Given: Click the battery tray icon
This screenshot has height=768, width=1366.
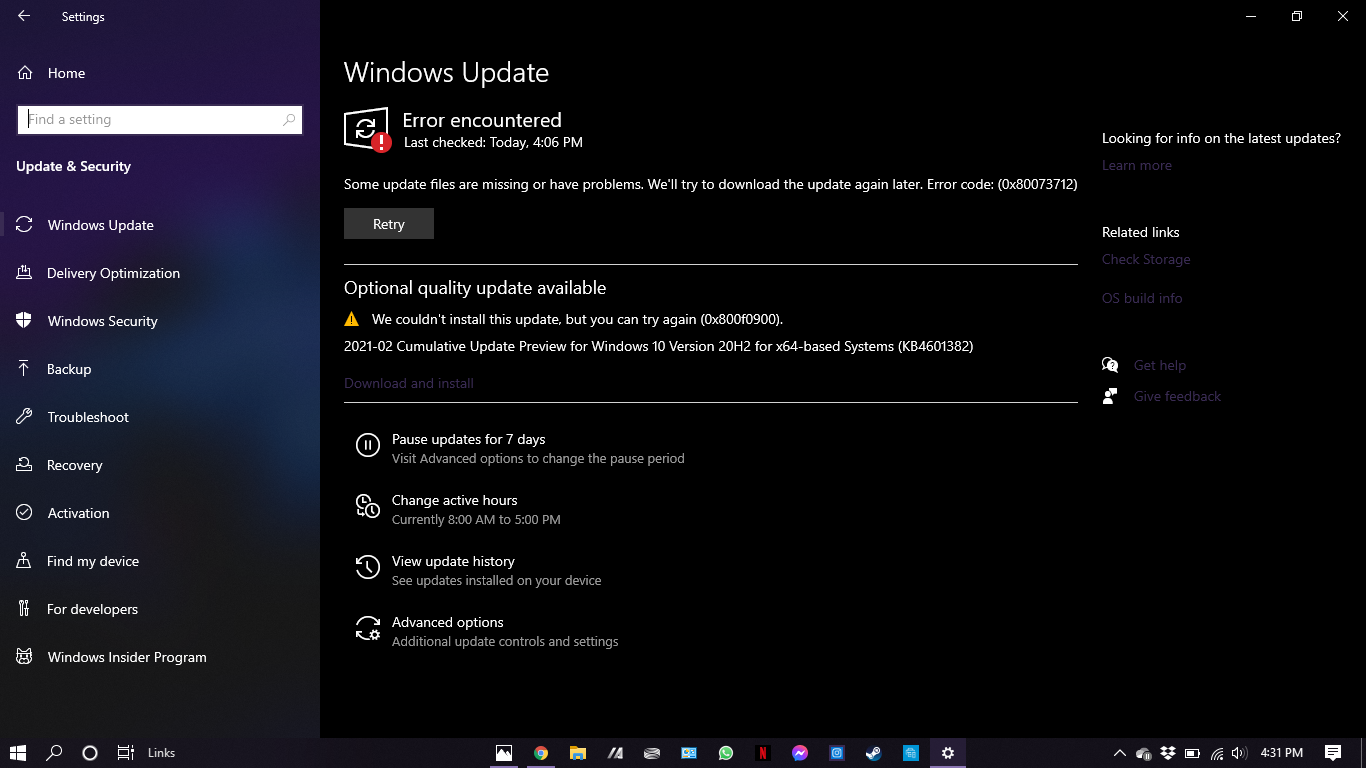Looking at the screenshot, I should (x=1192, y=753).
